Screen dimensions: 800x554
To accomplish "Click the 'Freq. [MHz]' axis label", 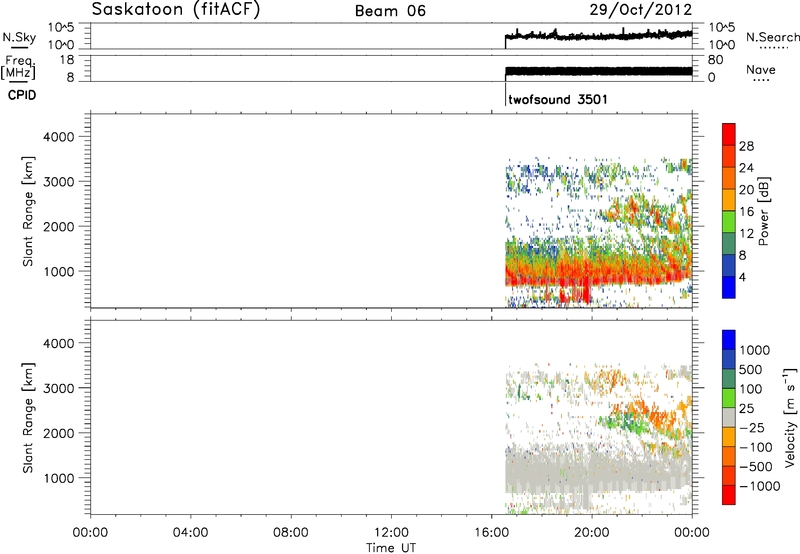I will coord(19,68).
